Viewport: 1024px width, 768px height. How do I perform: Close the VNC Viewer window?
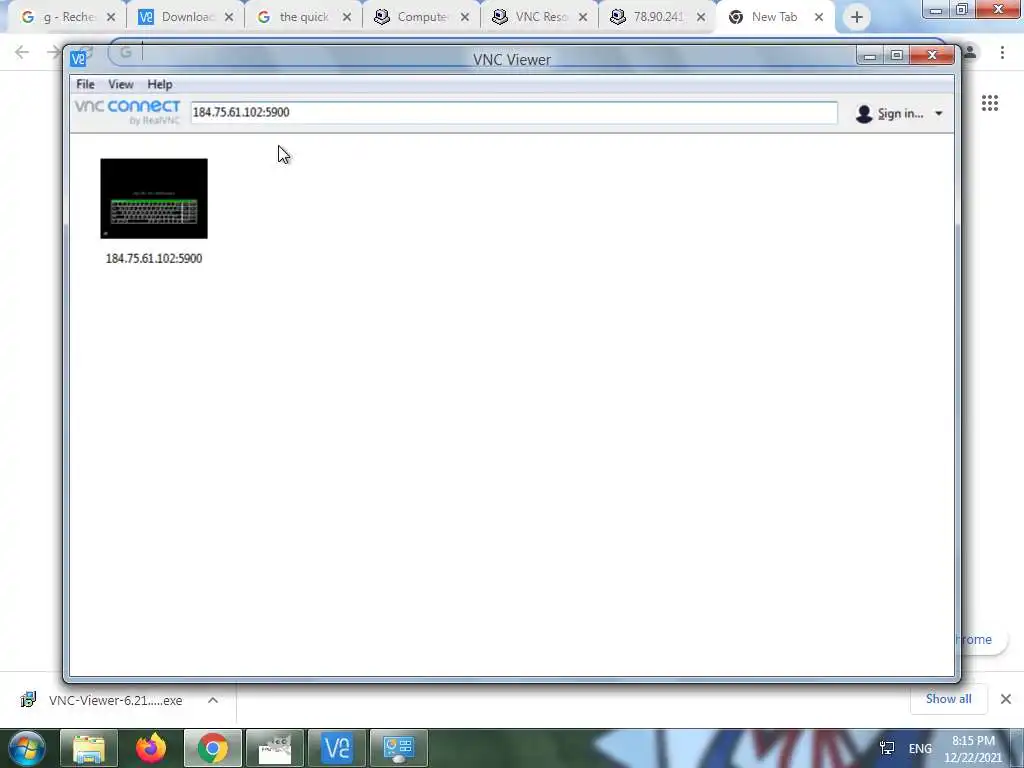[933, 56]
